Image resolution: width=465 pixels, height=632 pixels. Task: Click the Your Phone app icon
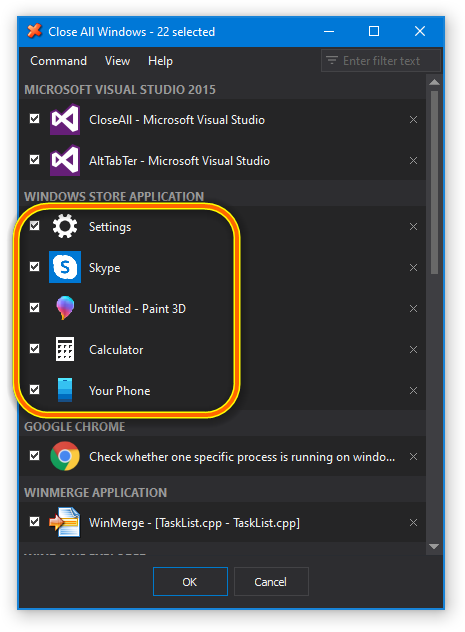click(x=65, y=390)
